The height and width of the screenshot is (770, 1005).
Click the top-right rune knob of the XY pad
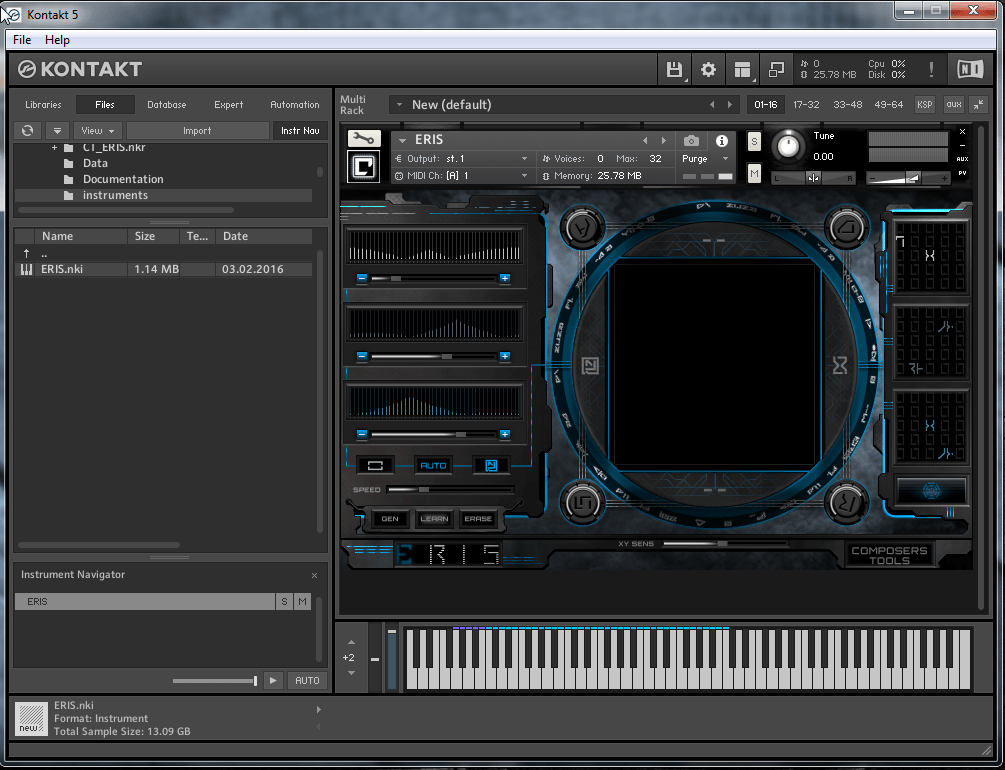coord(846,228)
